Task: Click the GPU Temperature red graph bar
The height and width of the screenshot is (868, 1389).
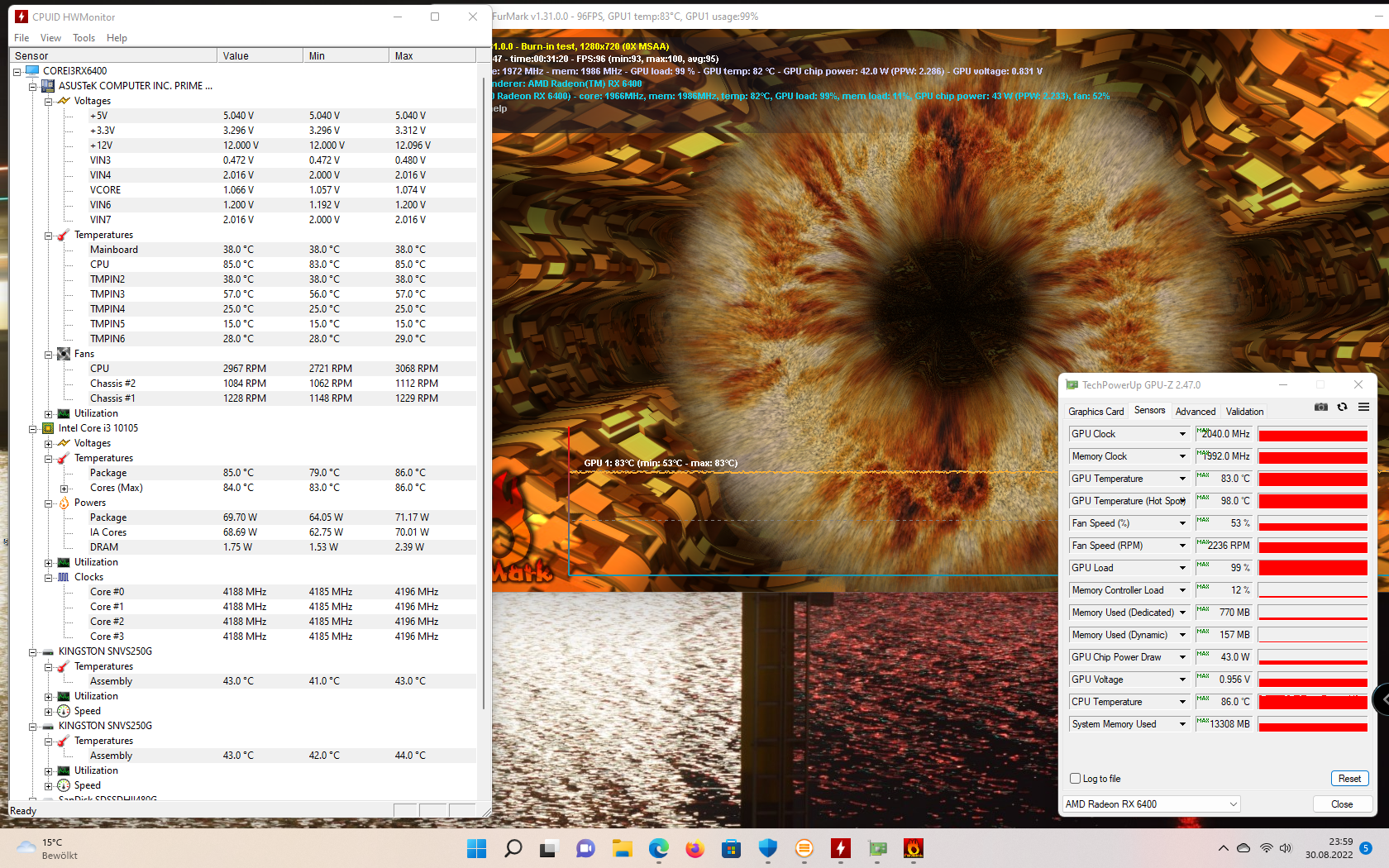Action: [x=1312, y=479]
